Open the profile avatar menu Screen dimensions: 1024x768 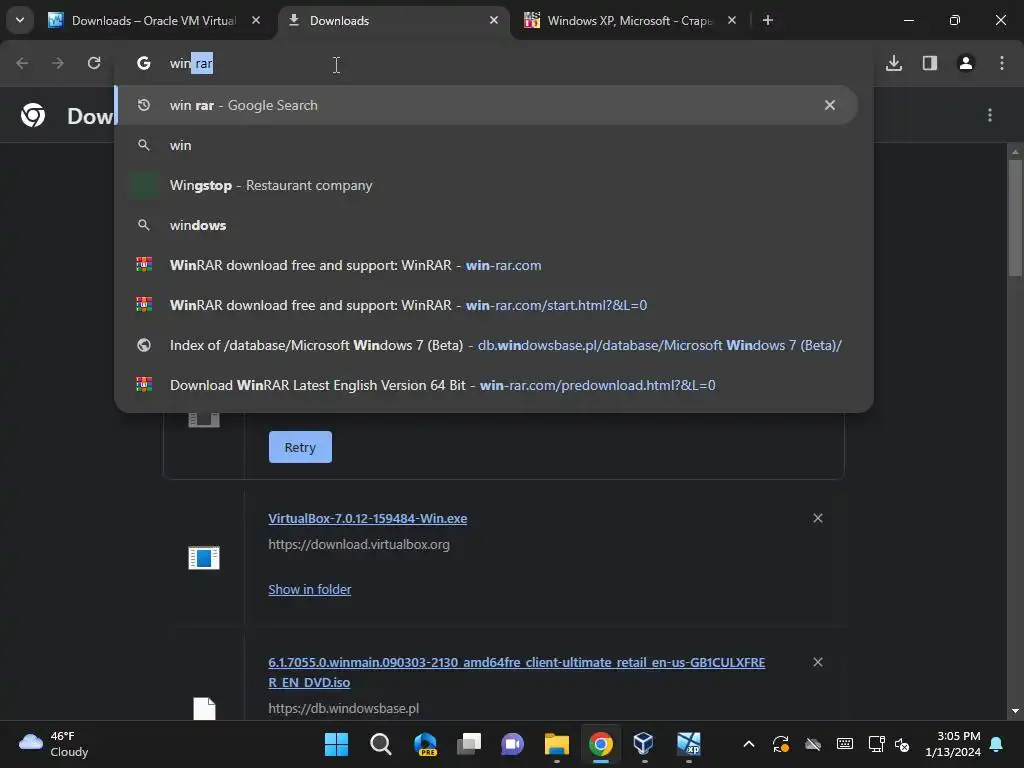[x=966, y=63]
